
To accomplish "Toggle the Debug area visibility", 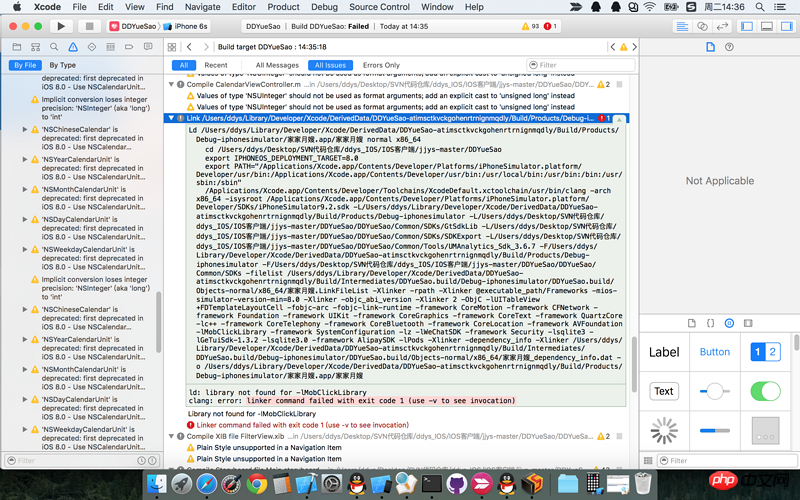I will 767,26.
